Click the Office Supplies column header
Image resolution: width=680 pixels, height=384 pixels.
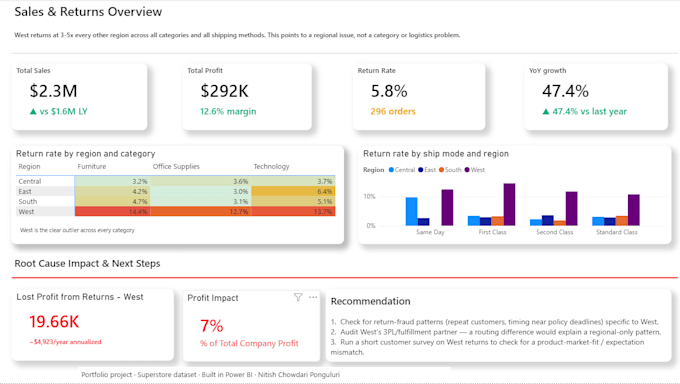pyautogui.click(x=176, y=167)
